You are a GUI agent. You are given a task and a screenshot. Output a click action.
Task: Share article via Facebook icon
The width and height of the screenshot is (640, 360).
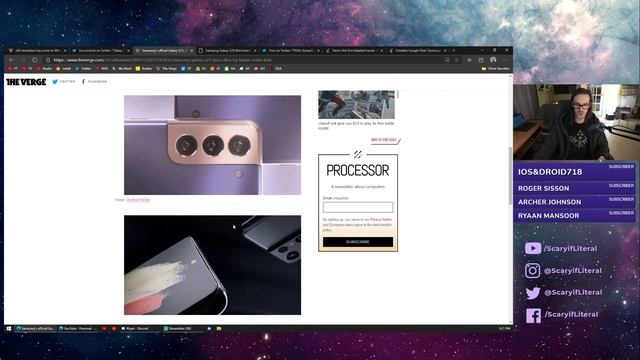[83, 82]
